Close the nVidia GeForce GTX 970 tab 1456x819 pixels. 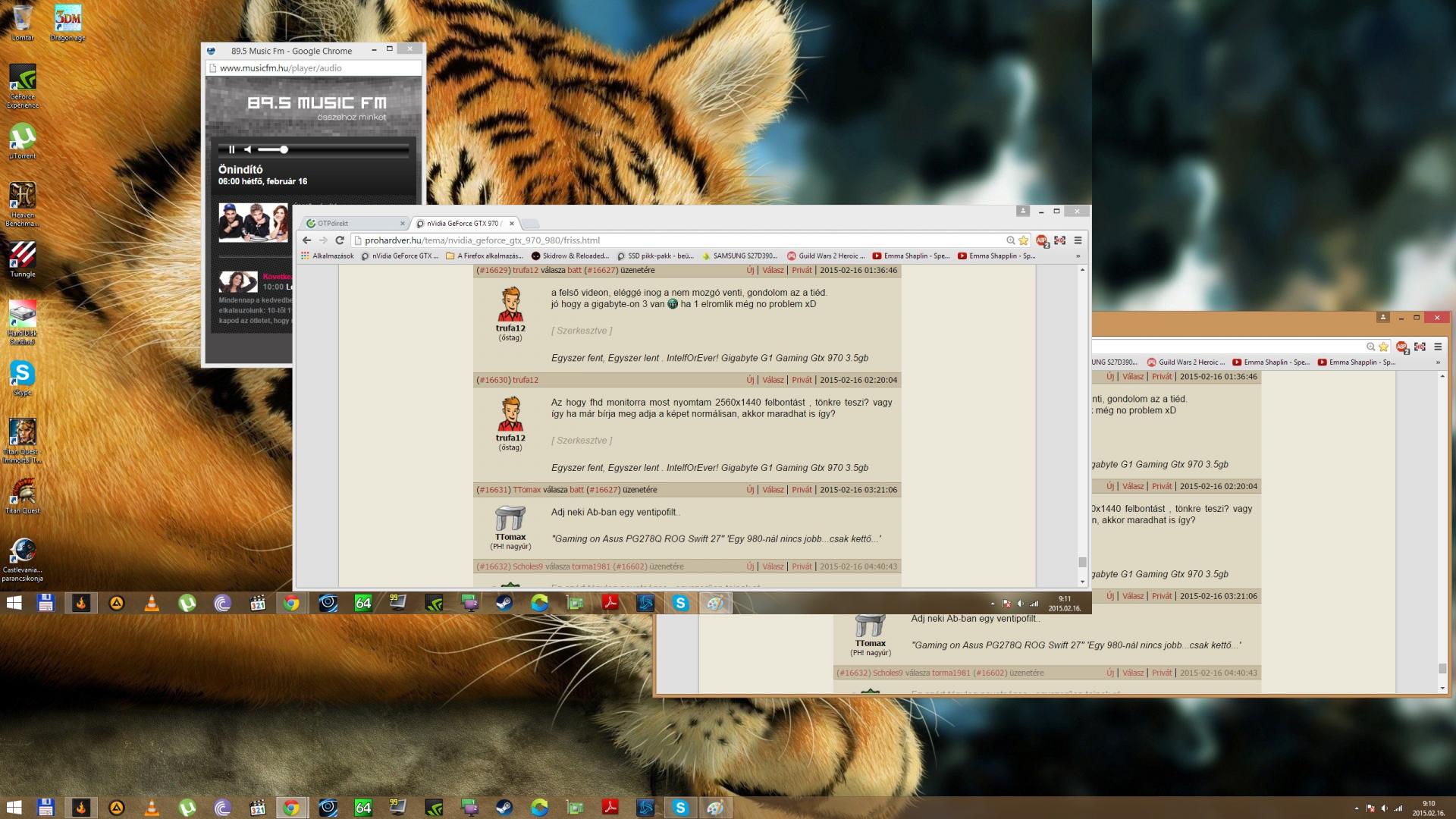click(x=512, y=224)
